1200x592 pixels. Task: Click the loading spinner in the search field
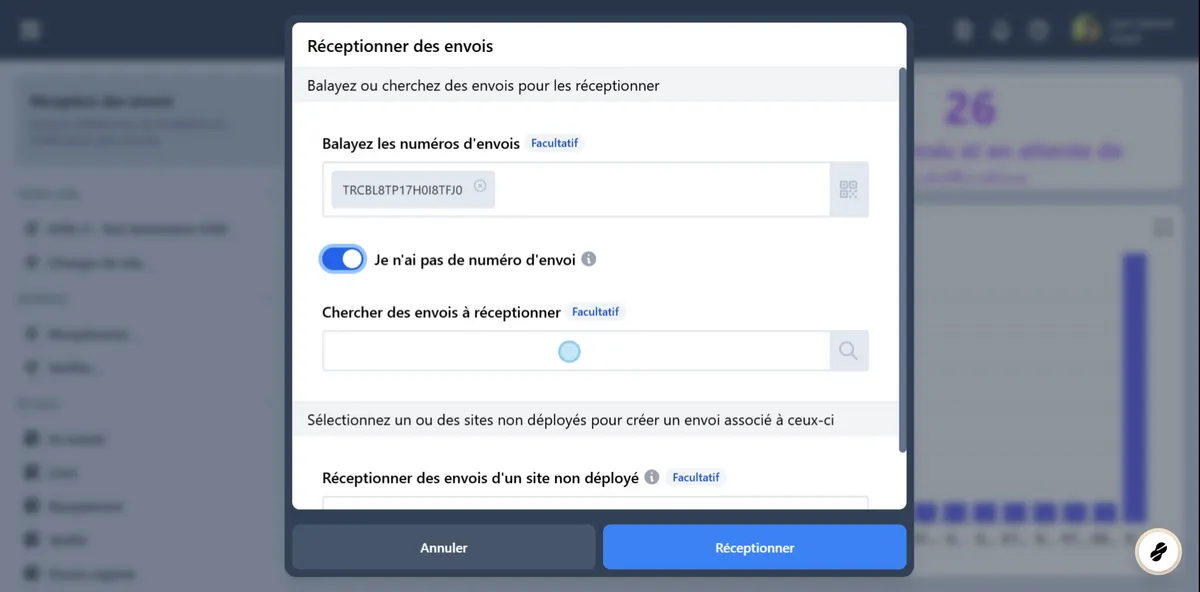[x=569, y=351]
